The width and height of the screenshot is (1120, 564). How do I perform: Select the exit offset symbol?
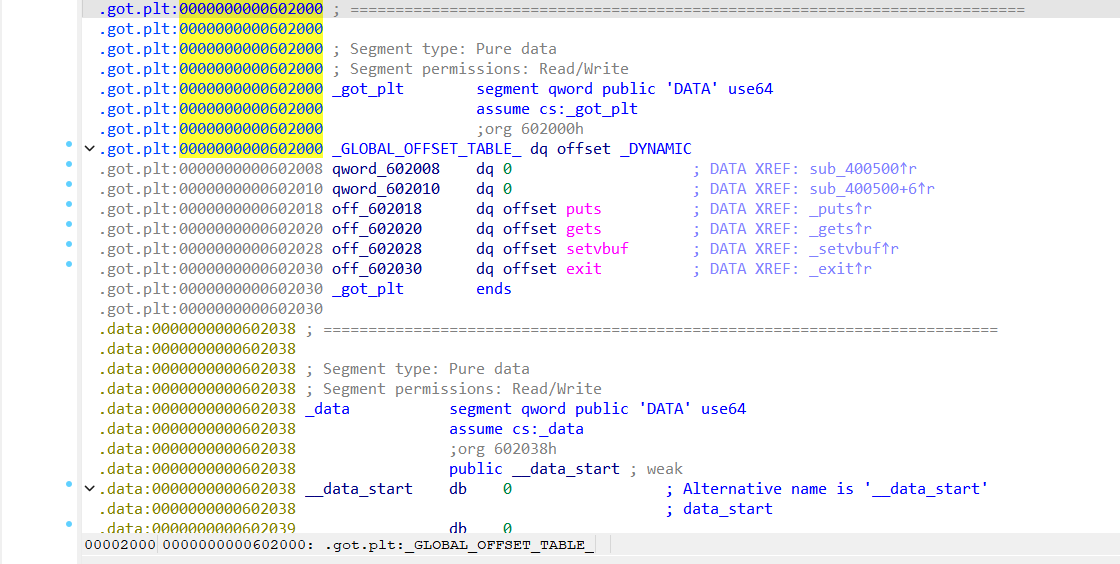coord(583,269)
